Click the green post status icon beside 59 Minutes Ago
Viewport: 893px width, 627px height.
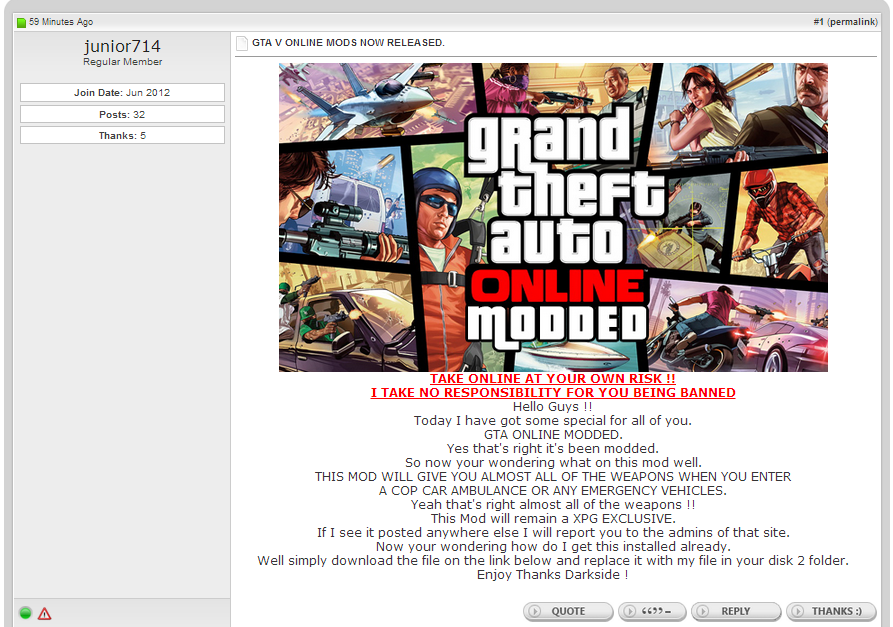[21, 22]
